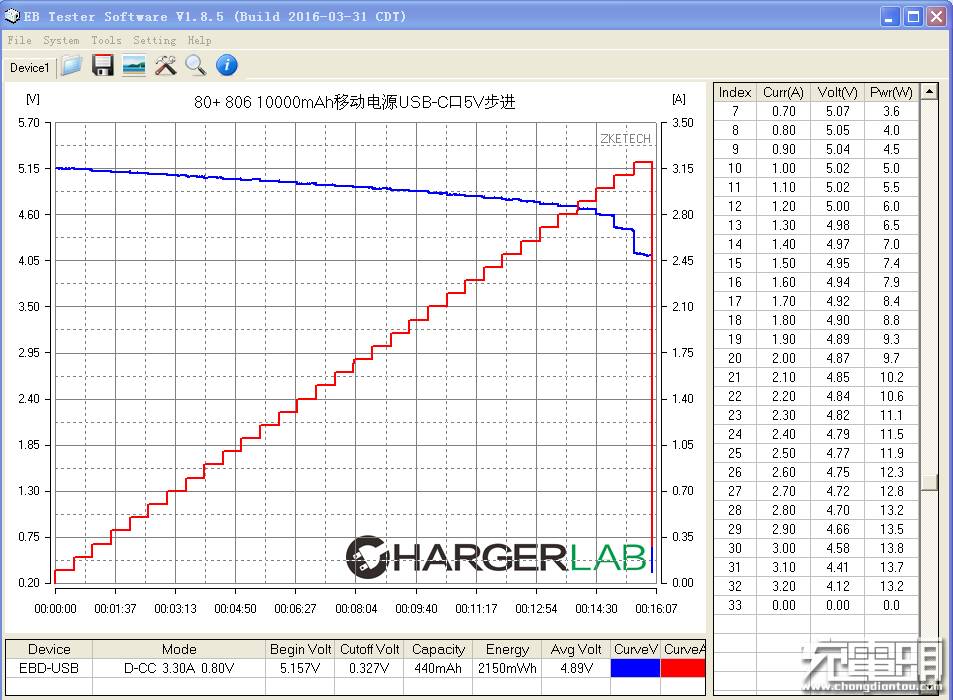
Task: Click the Begin Volt column header
Action: pos(300,650)
